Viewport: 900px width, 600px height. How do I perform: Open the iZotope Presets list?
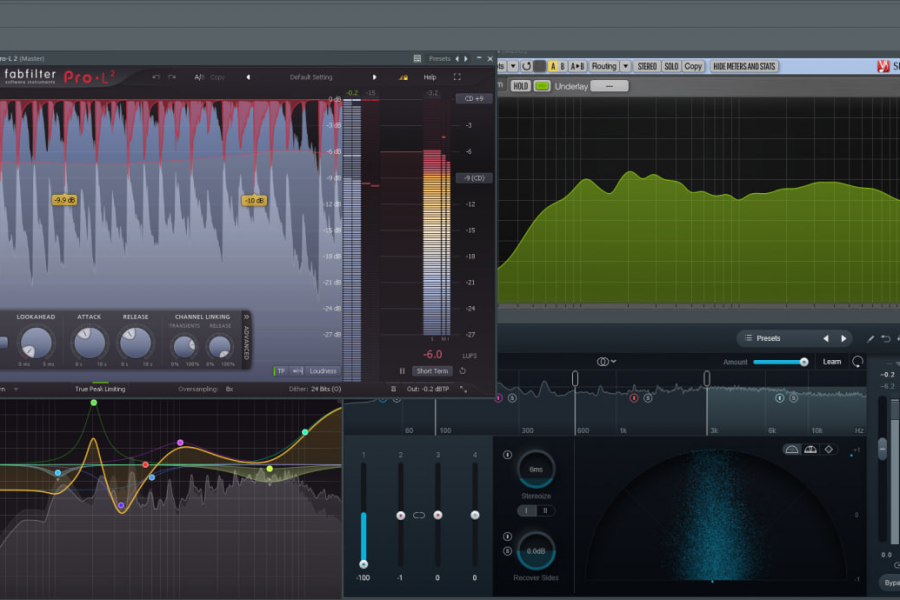click(763, 338)
